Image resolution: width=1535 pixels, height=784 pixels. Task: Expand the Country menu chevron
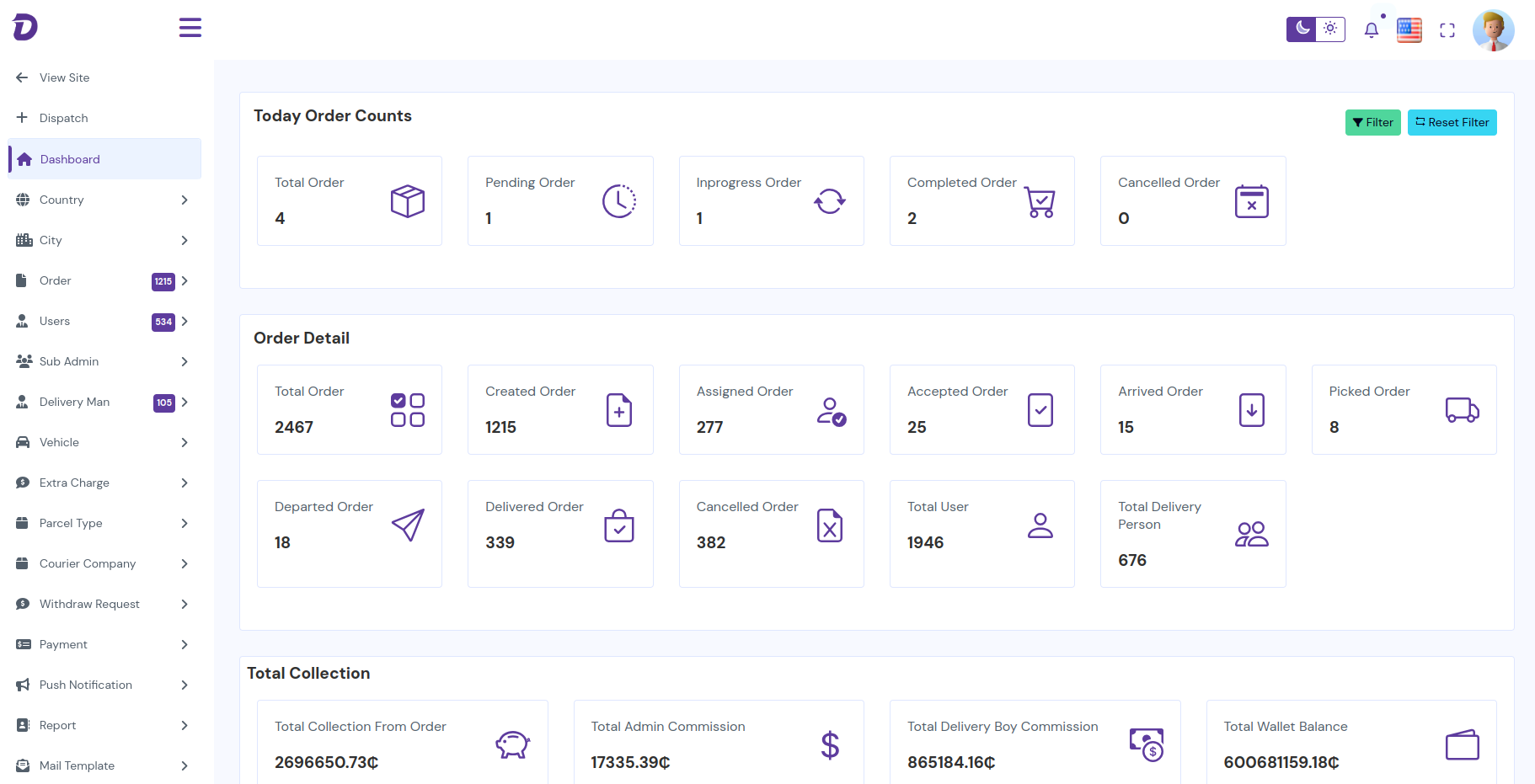click(185, 200)
